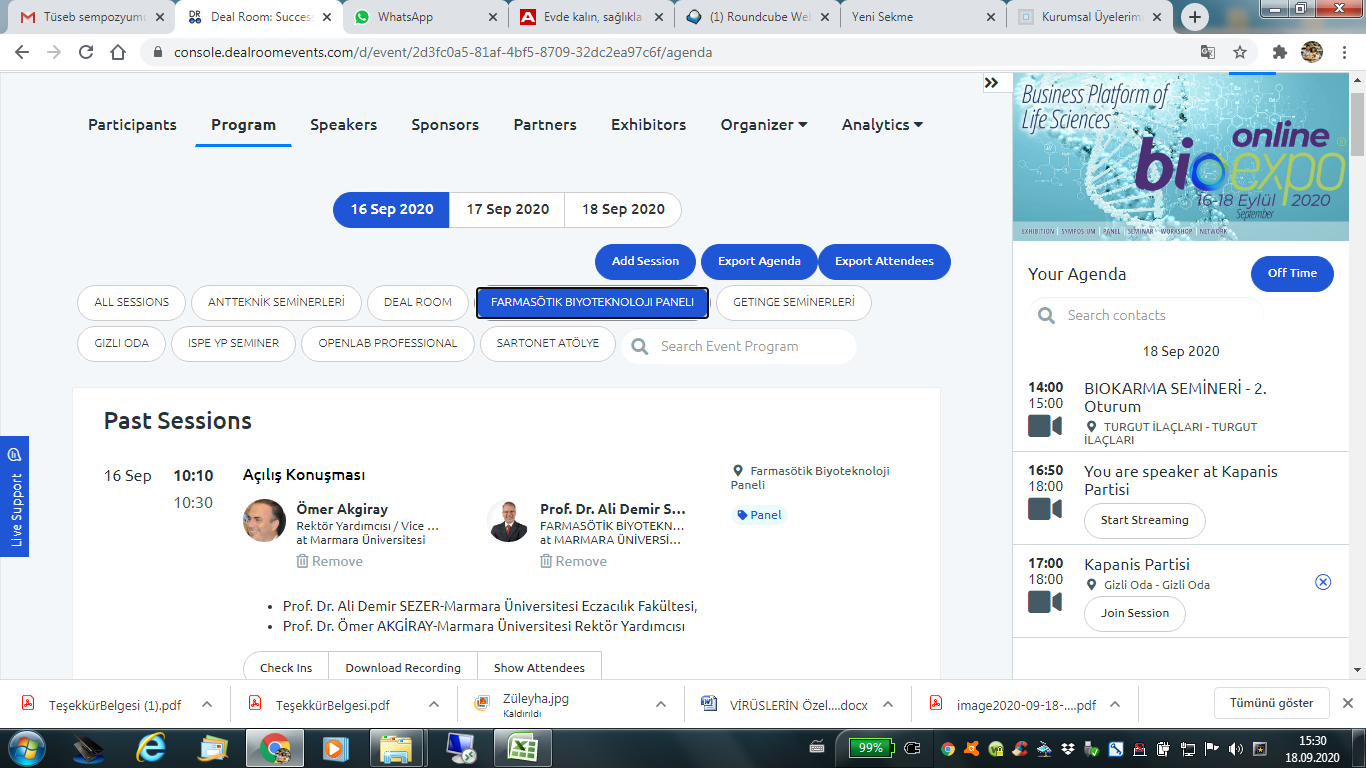Image resolution: width=1366 pixels, height=768 pixels.
Task: Switch to the WhatsApp browser tab
Action: 423,17
